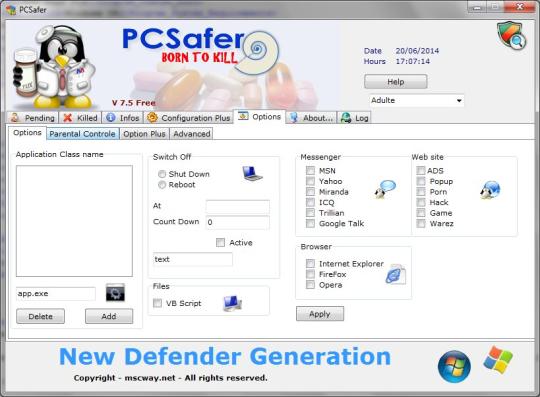This screenshot has height=397, width=540.
Task: Check the ICQ messenger checkbox
Action: click(310, 202)
